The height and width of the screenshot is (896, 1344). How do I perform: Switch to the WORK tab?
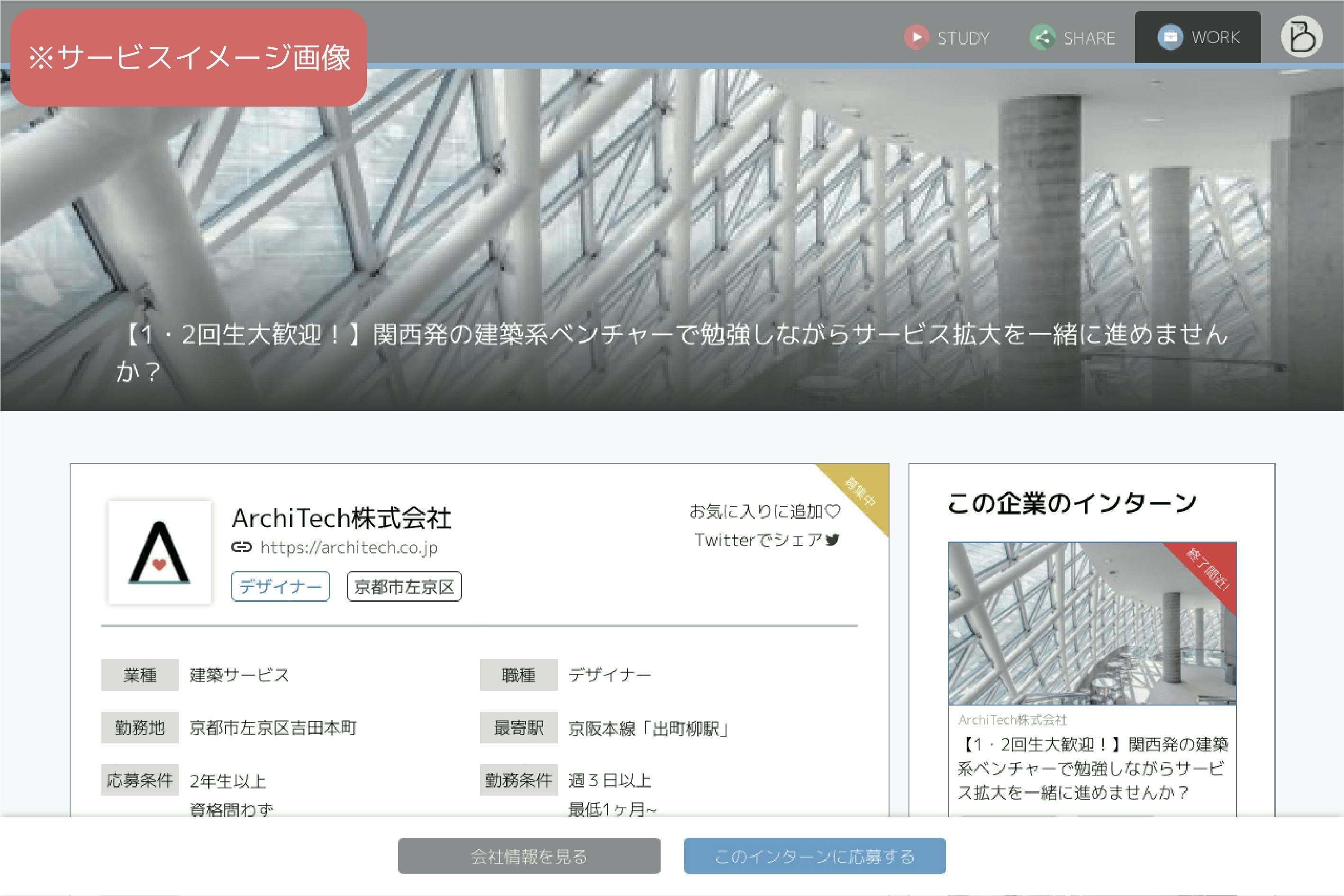pos(1215,38)
